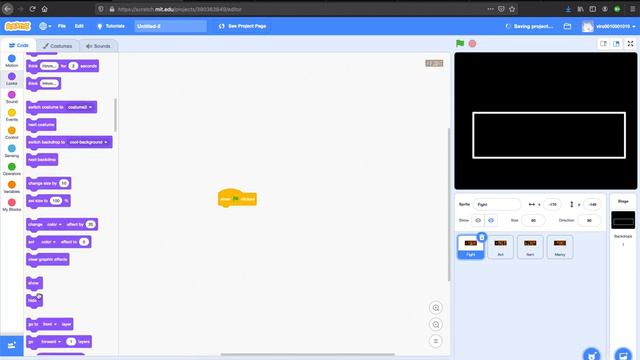Bookmark this page with the star
640x360 pixels.
(512, 9)
